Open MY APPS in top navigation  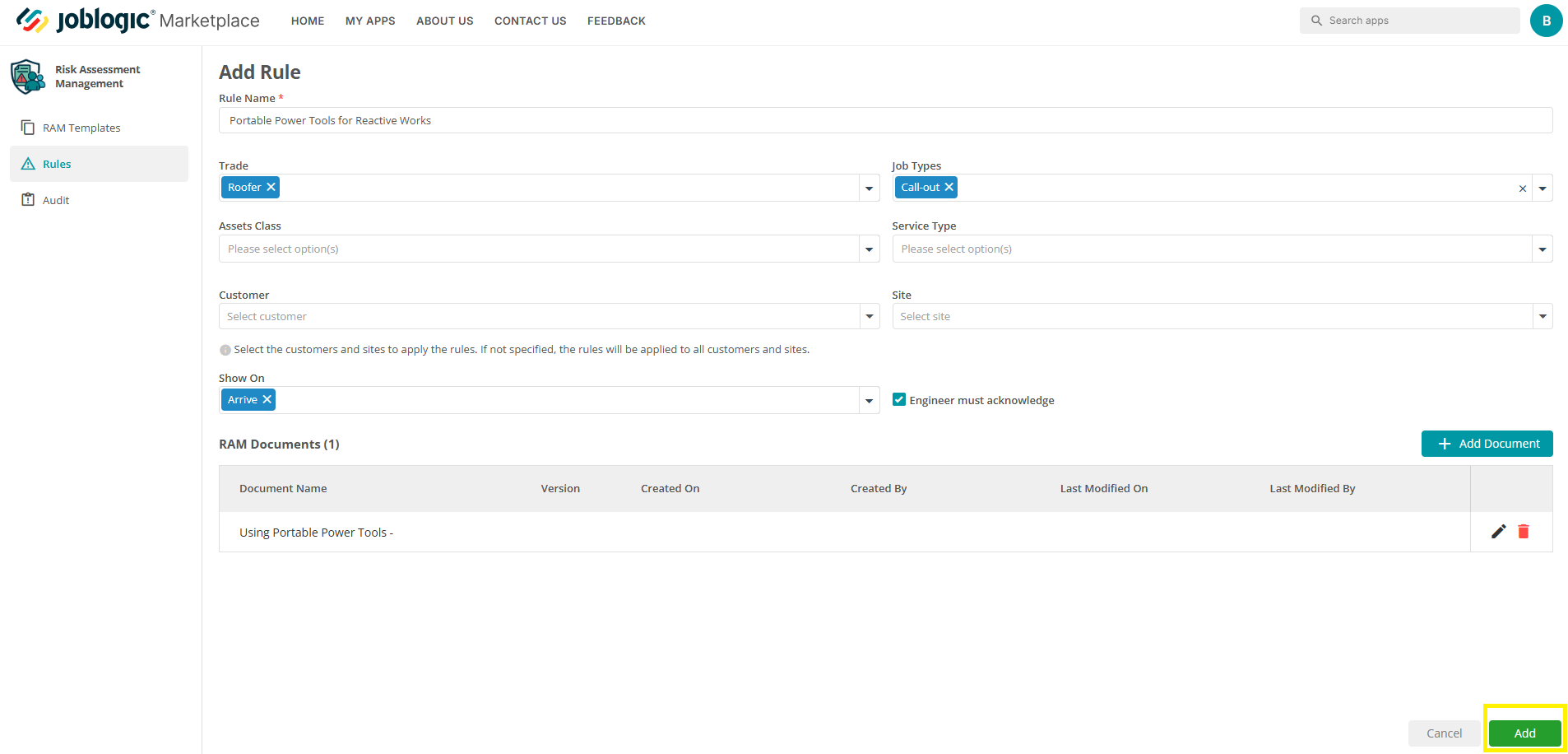tap(370, 21)
